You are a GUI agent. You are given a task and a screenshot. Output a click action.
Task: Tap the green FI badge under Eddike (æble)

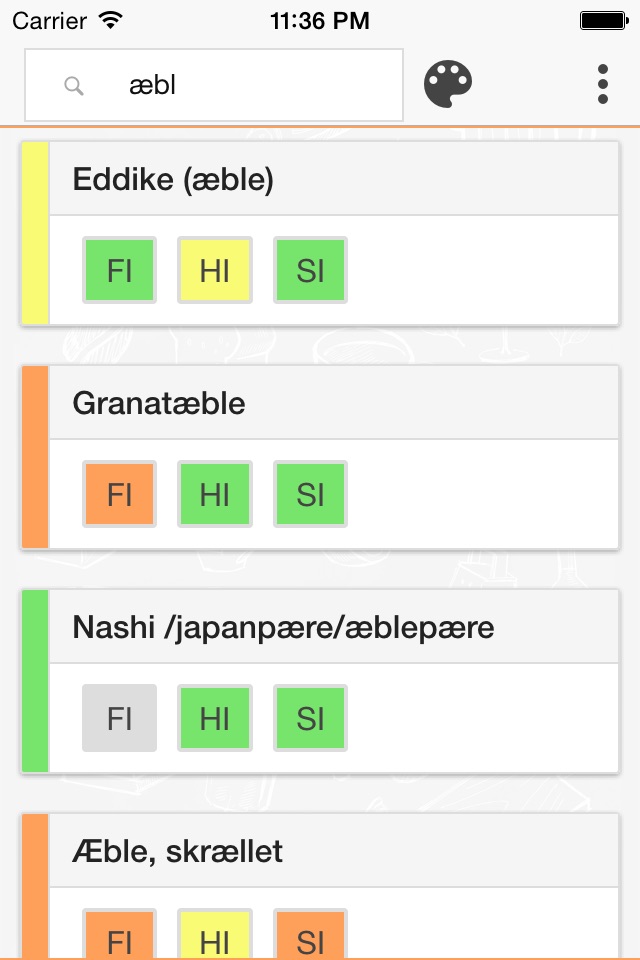pos(119,270)
